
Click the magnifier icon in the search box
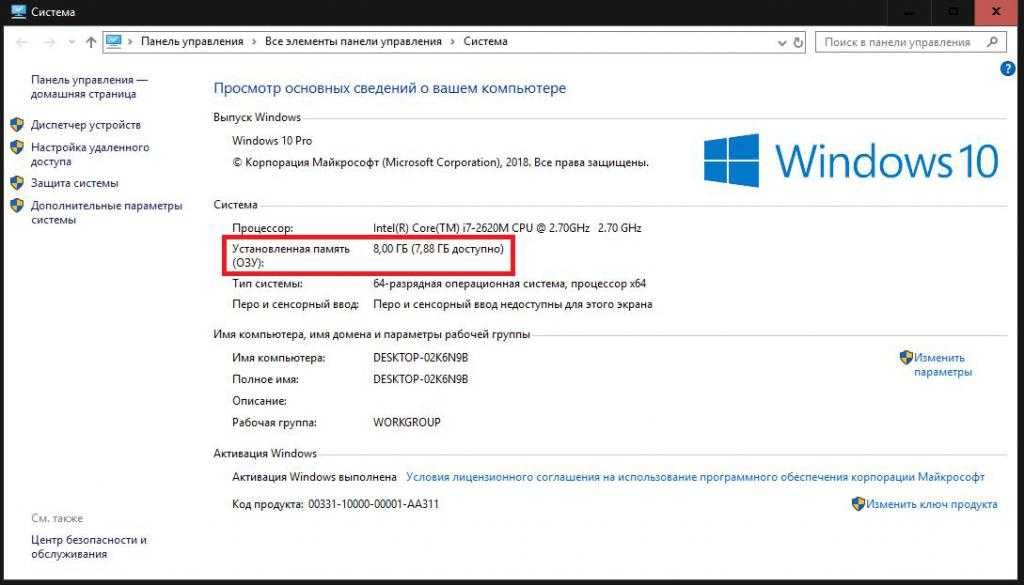point(992,42)
